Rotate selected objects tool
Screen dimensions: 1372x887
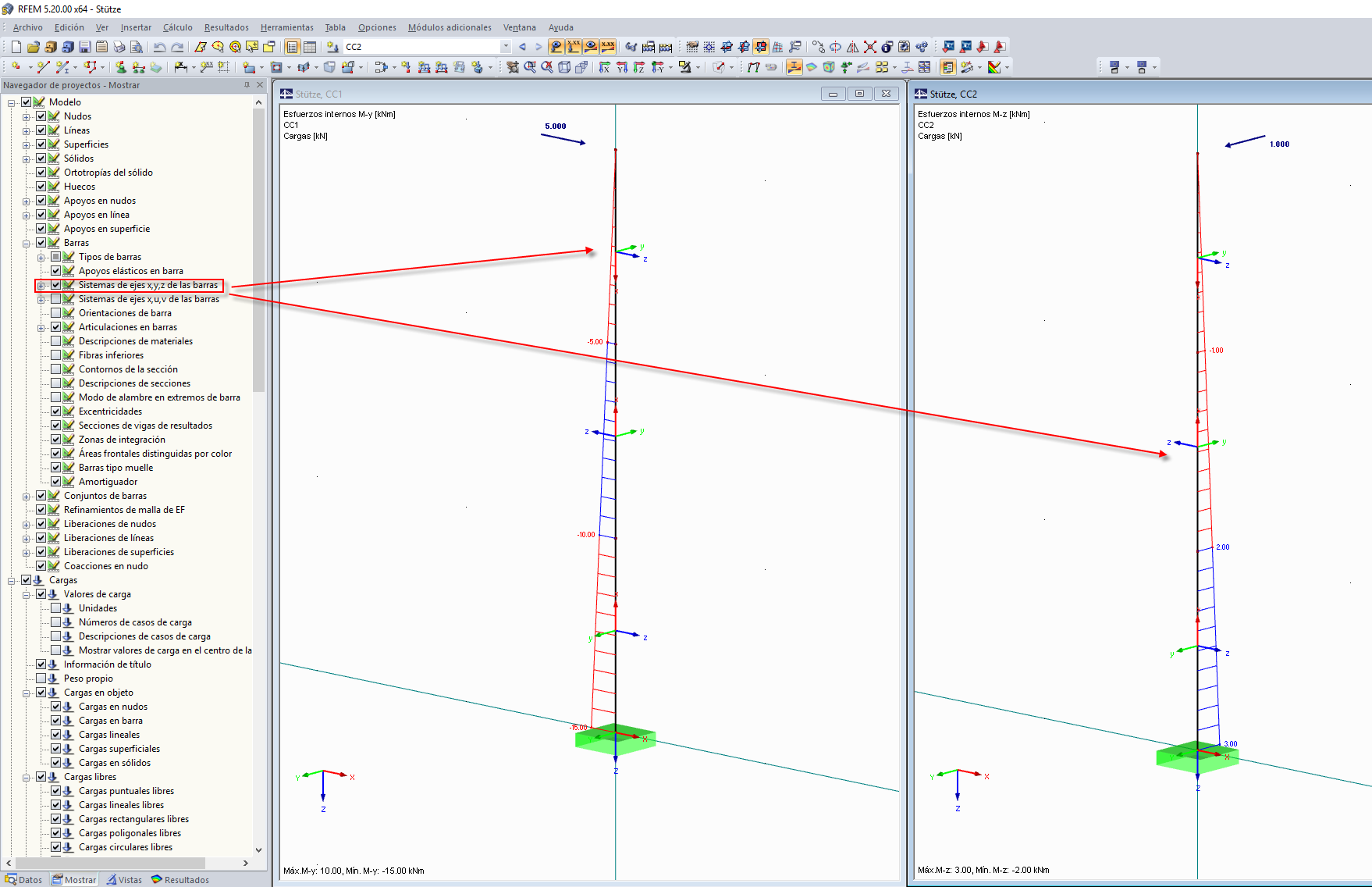point(835,47)
